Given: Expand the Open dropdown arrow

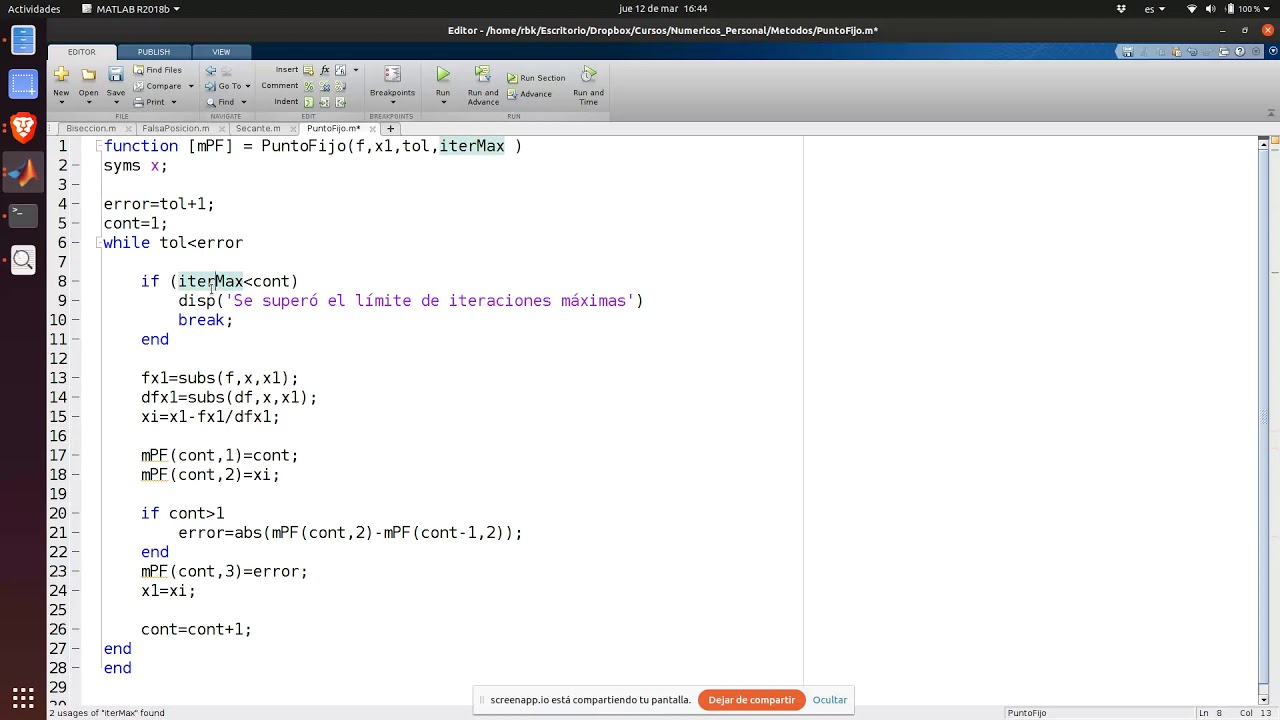Looking at the screenshot, I should click(89, 103).
